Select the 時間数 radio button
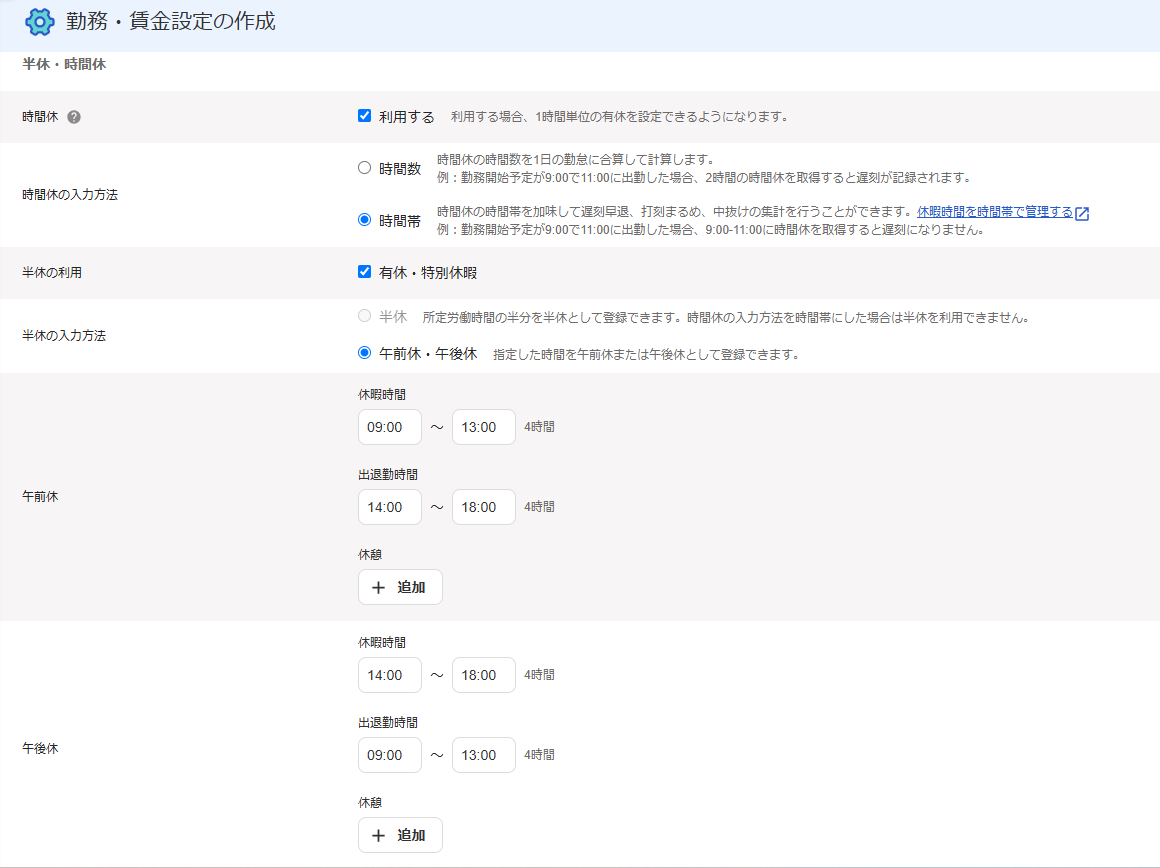The width and height of the screenshot is (1160, 868). click(x=364, y=168)
